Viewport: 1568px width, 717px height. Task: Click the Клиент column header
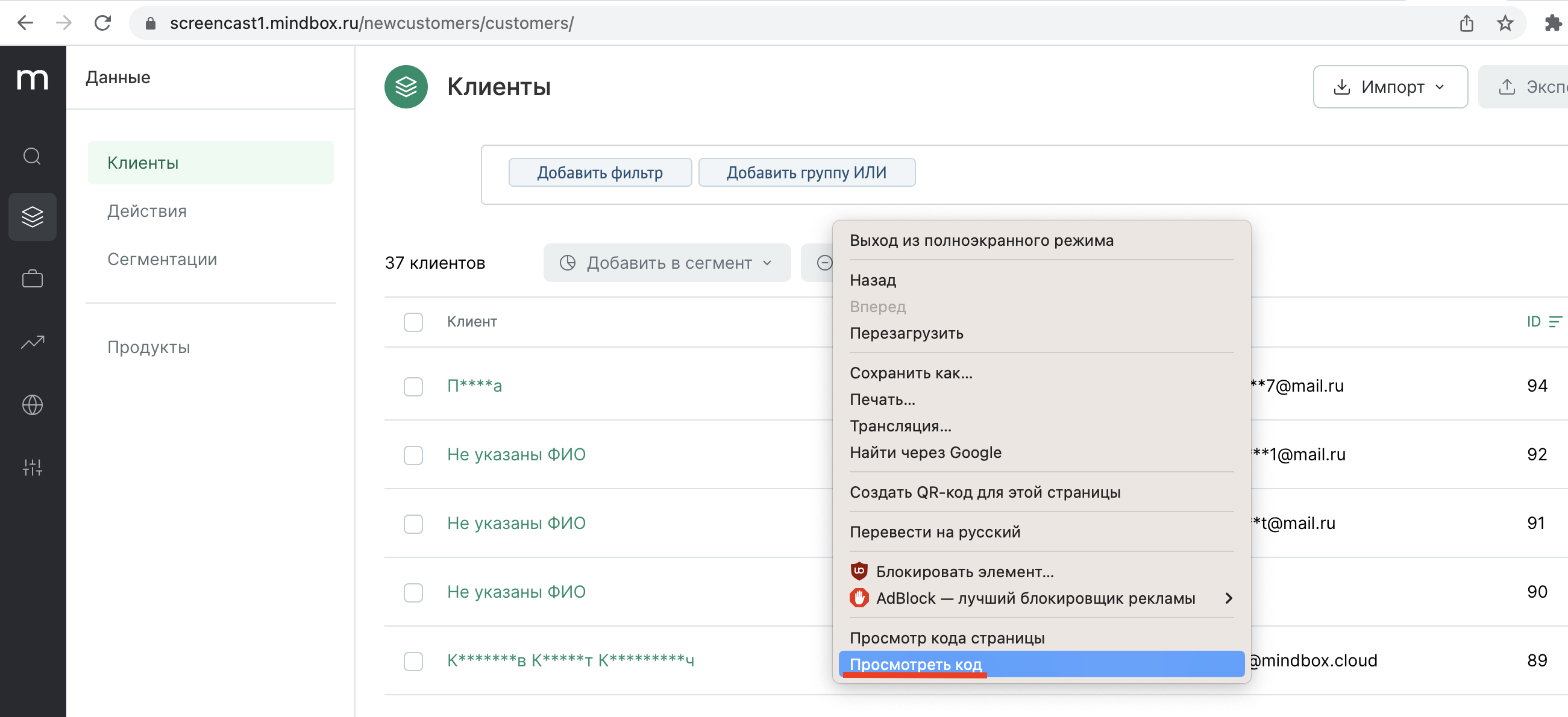point(472,321)
